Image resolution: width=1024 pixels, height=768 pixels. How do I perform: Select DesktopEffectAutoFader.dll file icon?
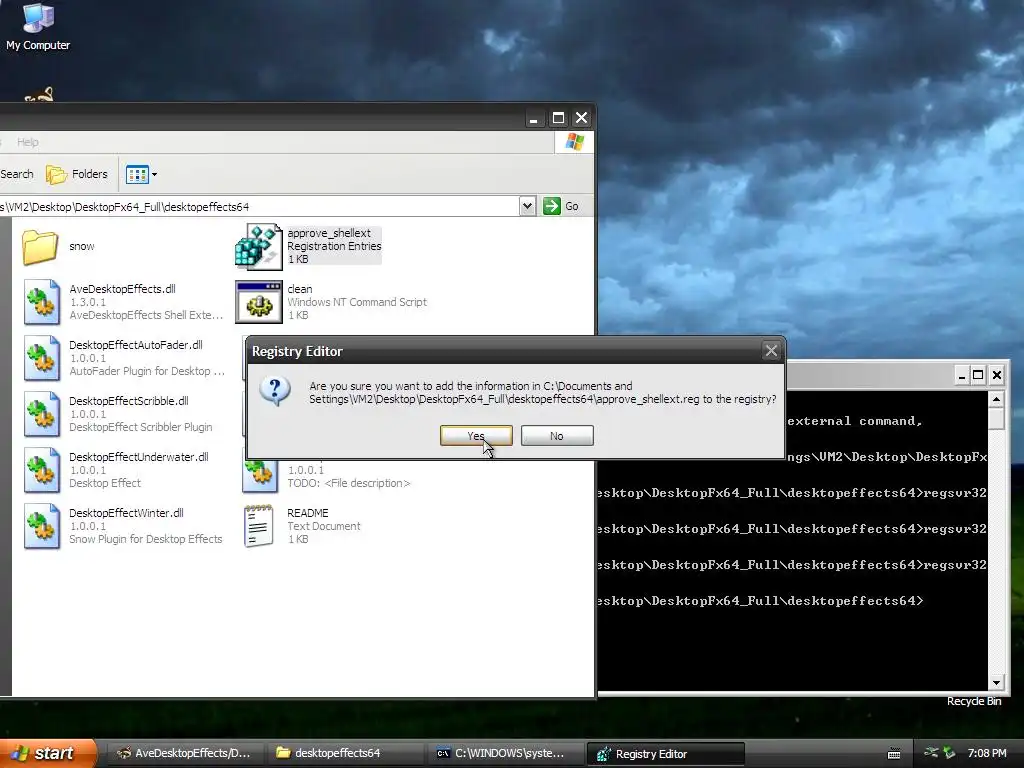tap(42, 358)
